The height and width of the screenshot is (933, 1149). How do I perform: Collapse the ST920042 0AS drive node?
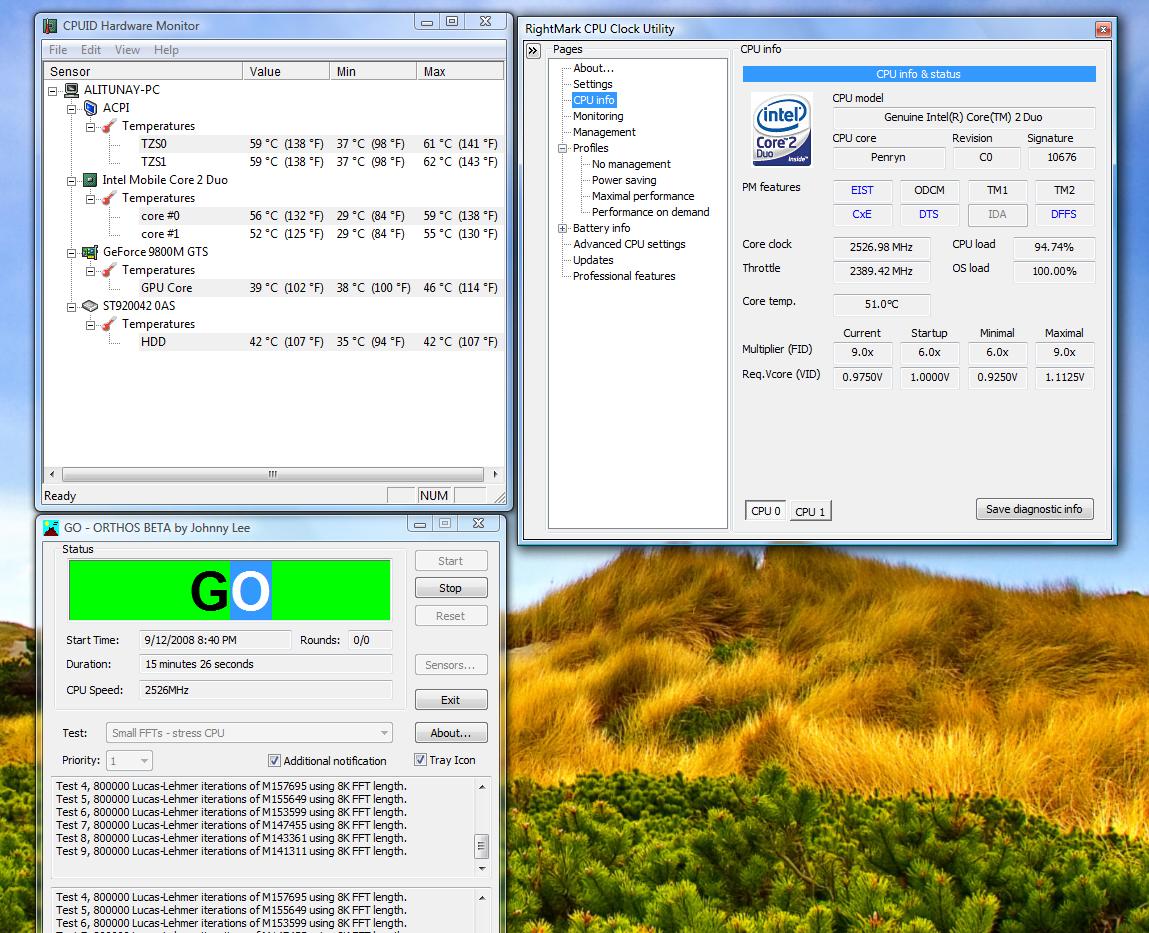click(x=71, y=306)
